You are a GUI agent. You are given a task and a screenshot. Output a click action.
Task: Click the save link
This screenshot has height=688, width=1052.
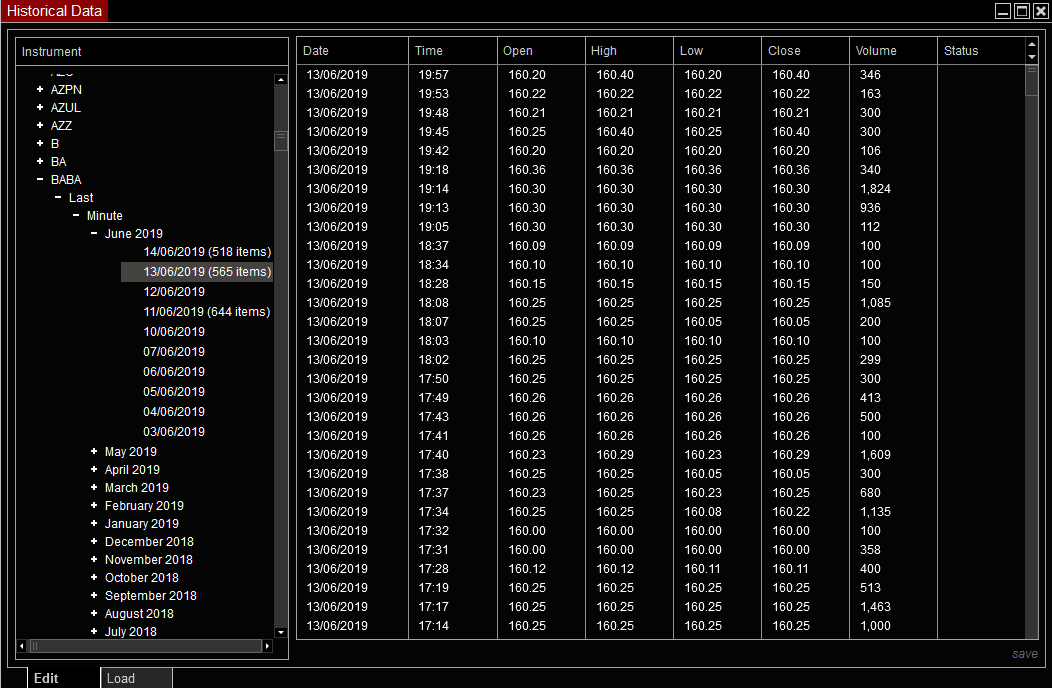click(1025, 653)
